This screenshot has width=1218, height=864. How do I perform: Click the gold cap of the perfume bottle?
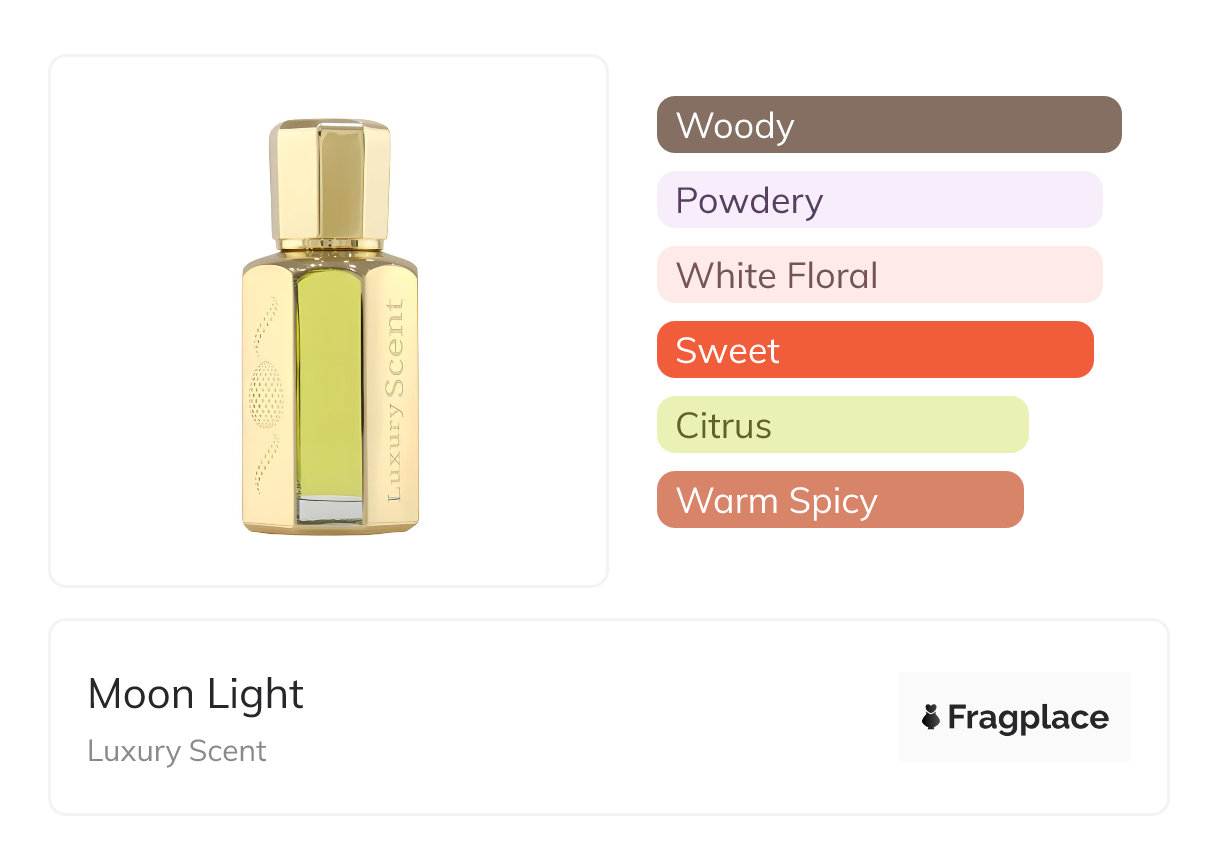(x=329, y=180)
